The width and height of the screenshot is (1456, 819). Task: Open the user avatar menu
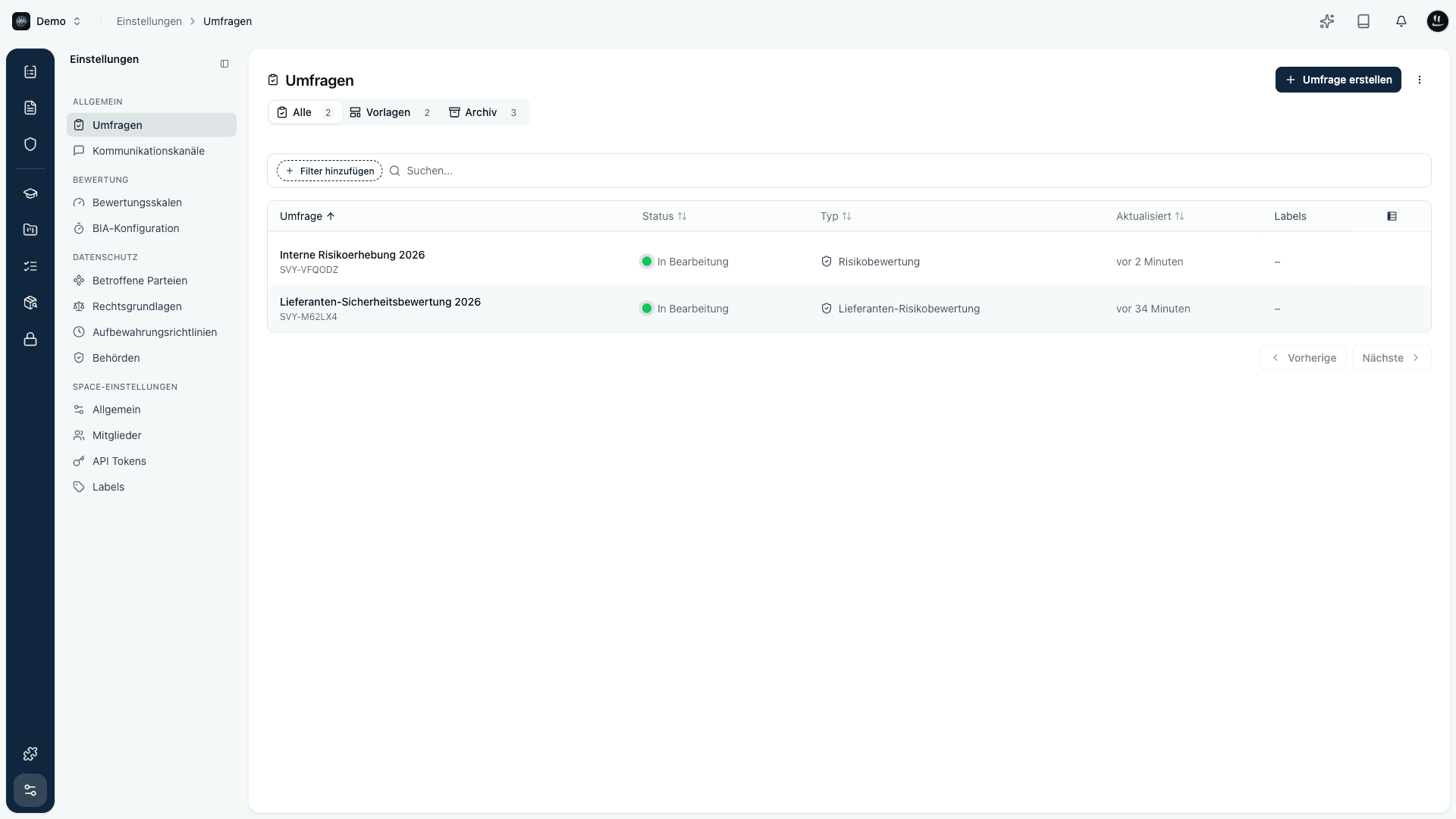click(1437, 21)
